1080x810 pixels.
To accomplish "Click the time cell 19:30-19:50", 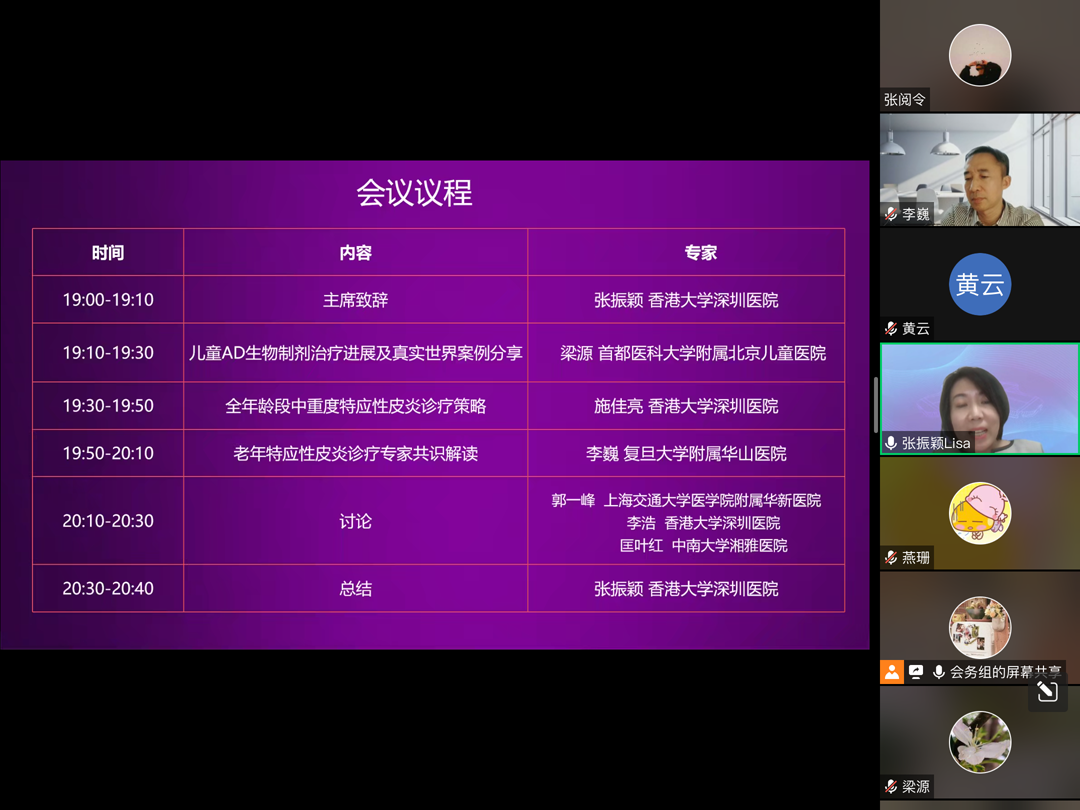I will (x=108, y=406).
